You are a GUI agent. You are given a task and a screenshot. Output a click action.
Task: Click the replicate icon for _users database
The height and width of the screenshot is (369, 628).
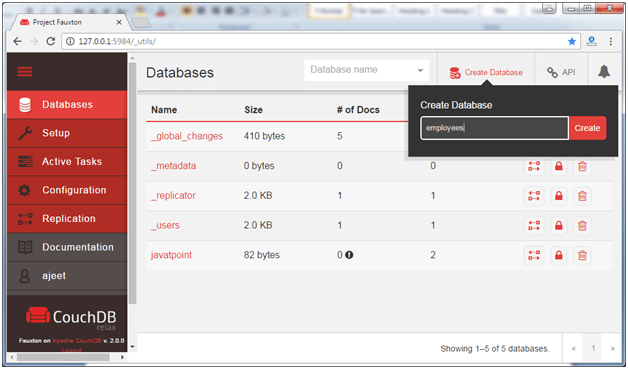click(x=534, y=226)
